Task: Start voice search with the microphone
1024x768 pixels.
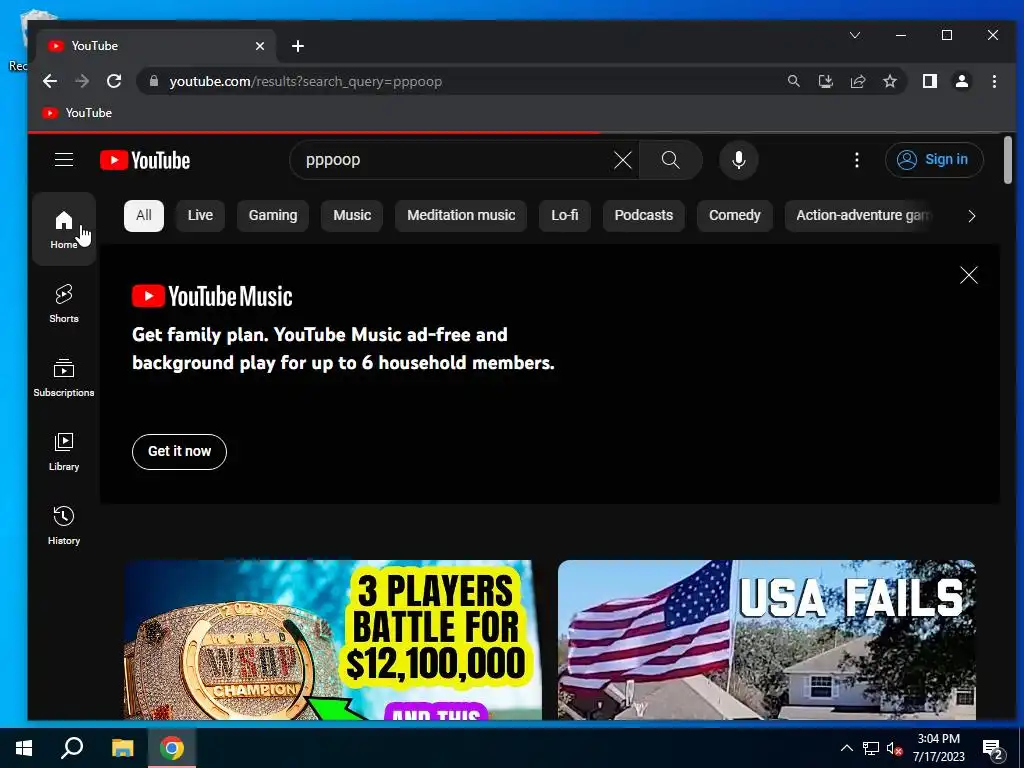Action: pos(739,160)
